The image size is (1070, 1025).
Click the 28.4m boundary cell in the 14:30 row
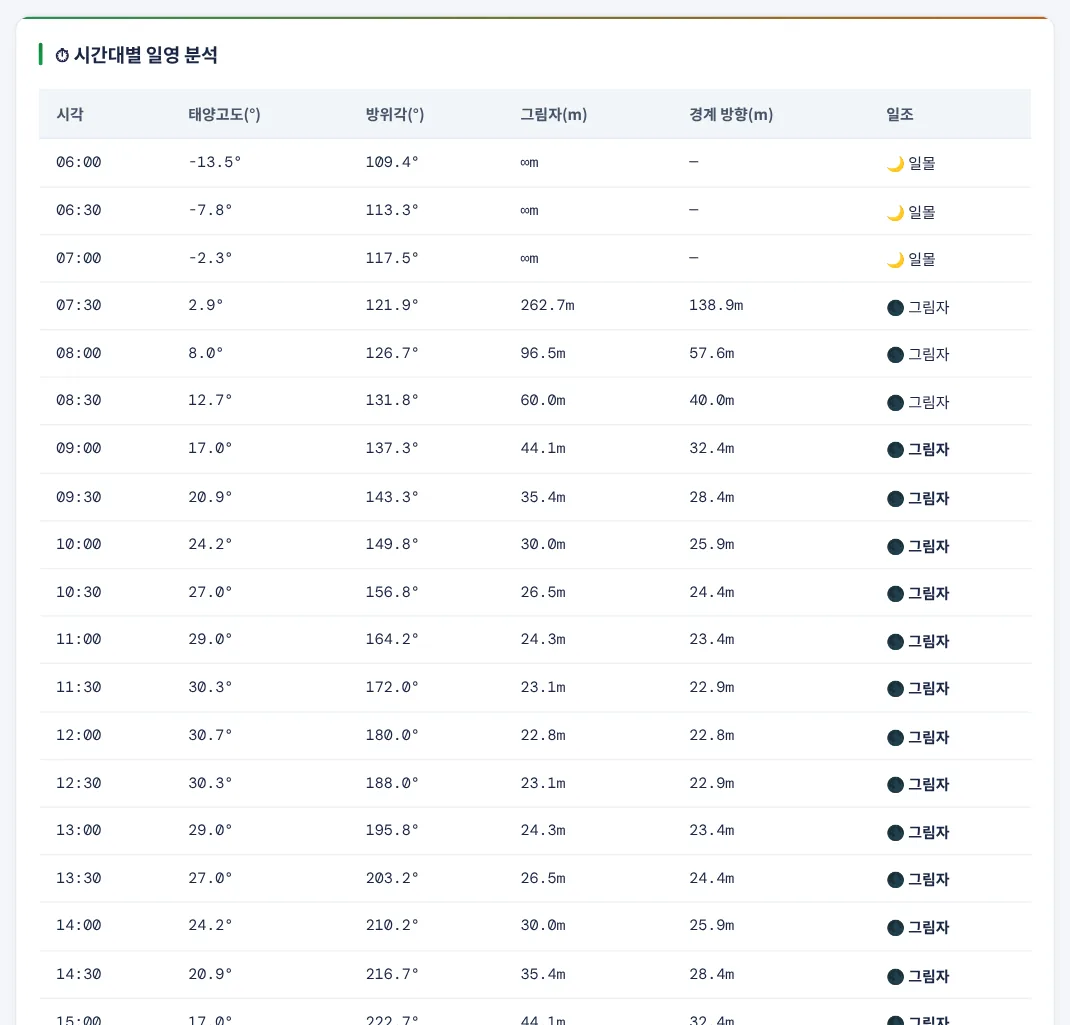point(712,974)
